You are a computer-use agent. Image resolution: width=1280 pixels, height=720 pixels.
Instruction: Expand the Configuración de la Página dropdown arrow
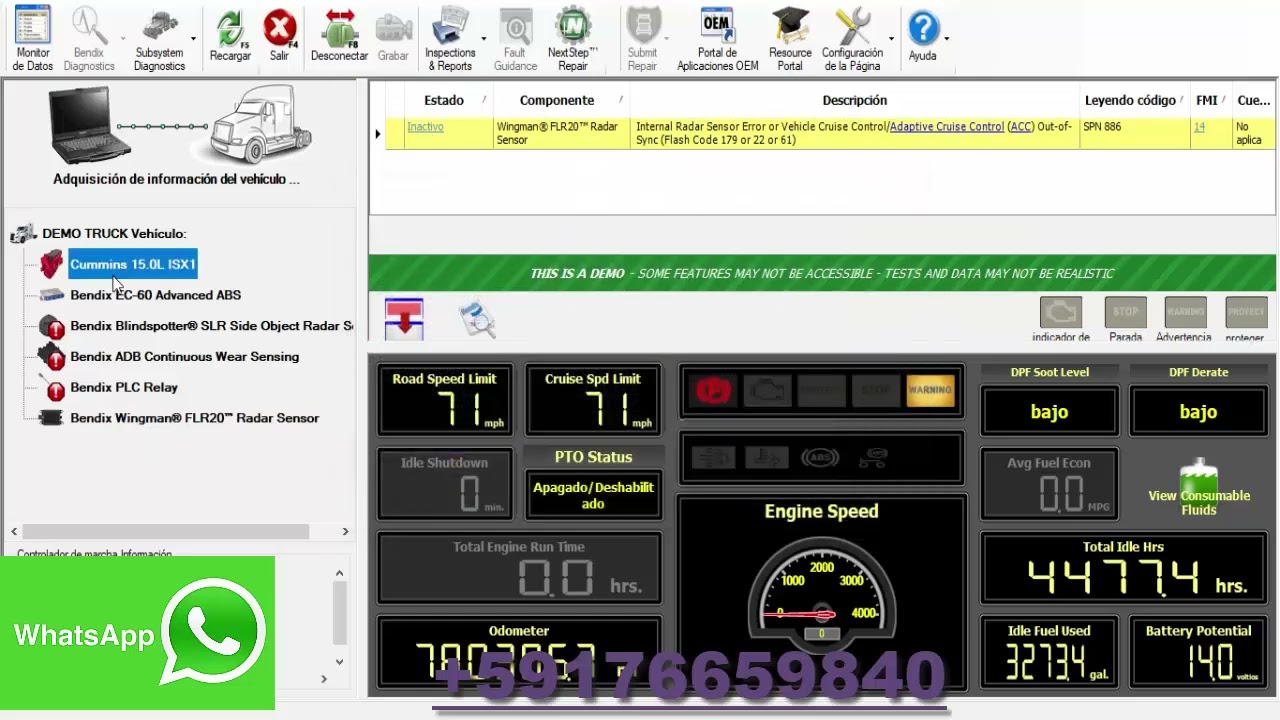pos(891,40)
